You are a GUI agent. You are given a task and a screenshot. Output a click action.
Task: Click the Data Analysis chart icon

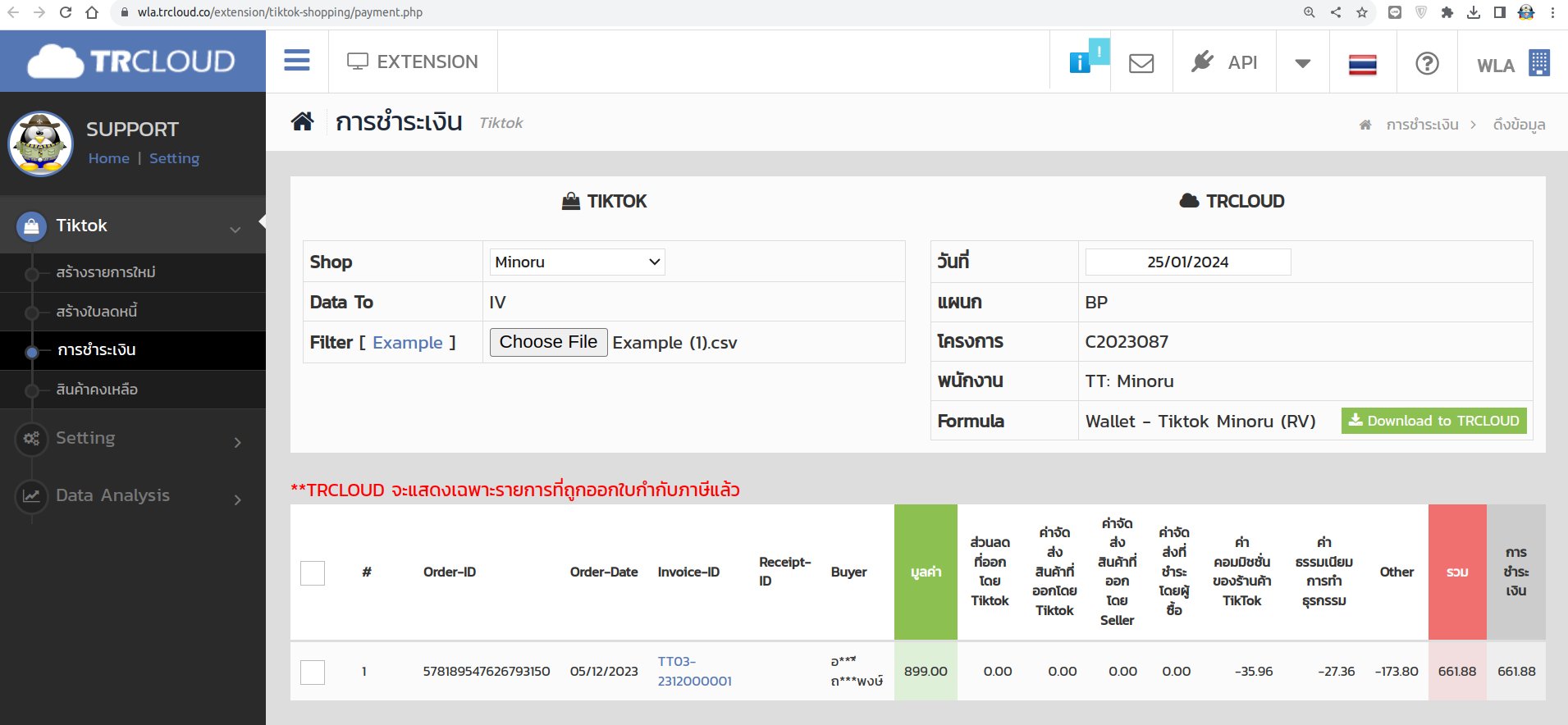coord(31,496)
